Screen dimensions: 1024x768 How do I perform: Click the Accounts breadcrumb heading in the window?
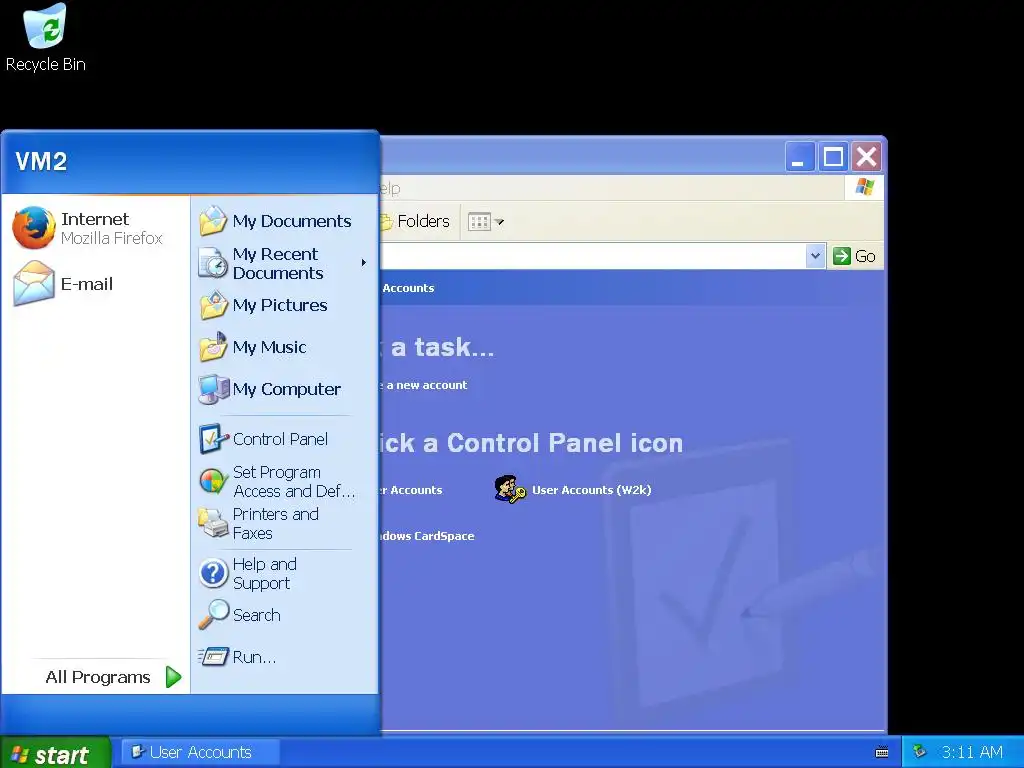point(408,288)
